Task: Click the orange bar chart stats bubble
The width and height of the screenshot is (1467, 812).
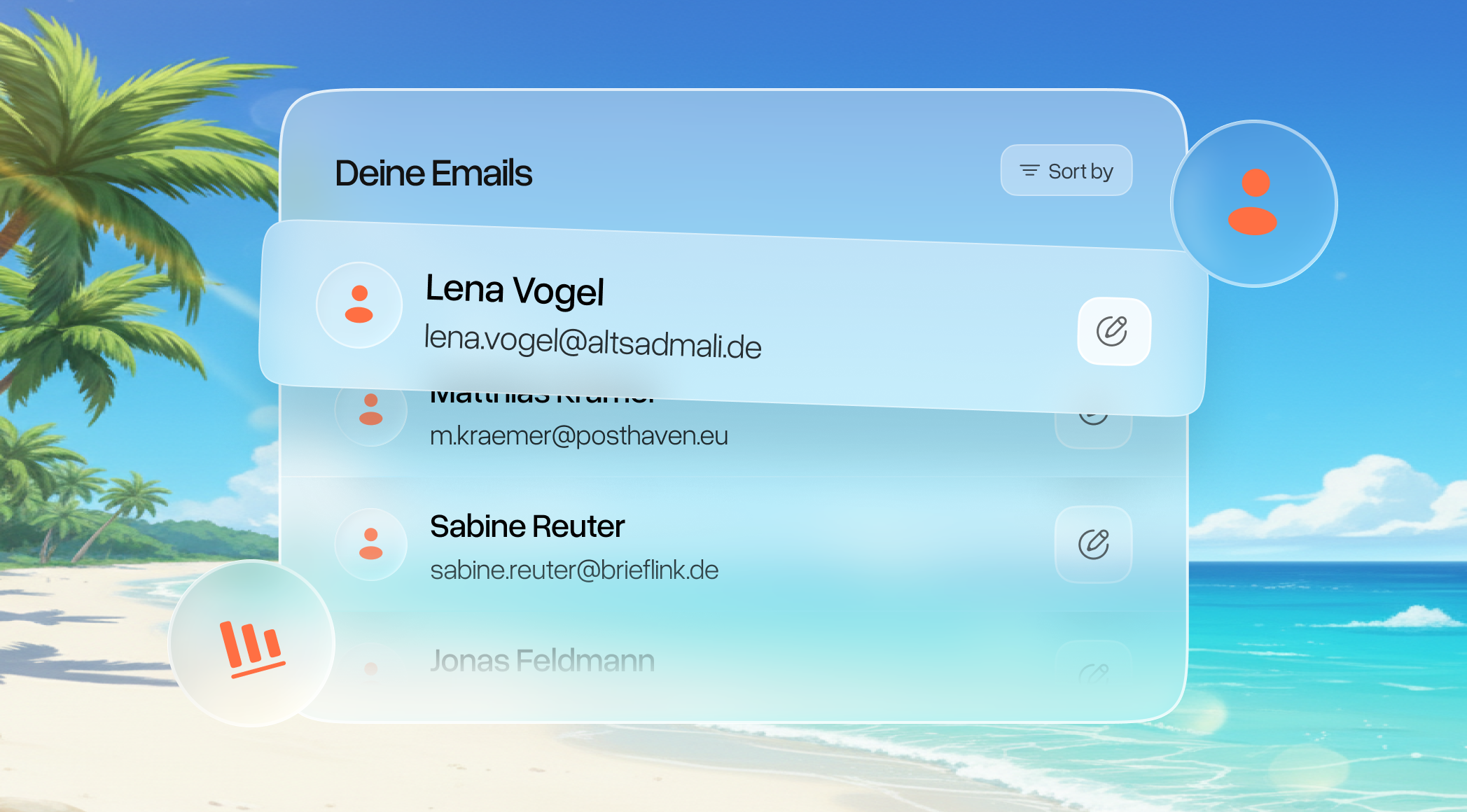Action: coord(252,645)
